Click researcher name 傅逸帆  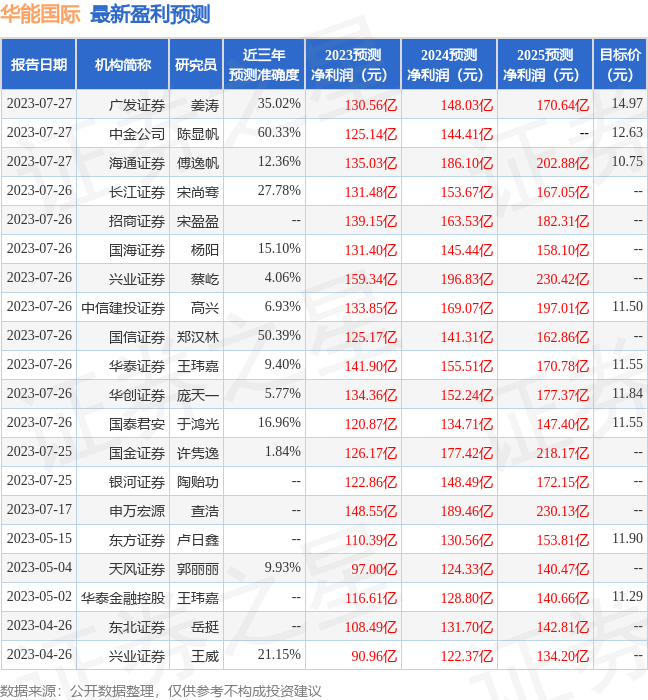[x=198, y=163]
